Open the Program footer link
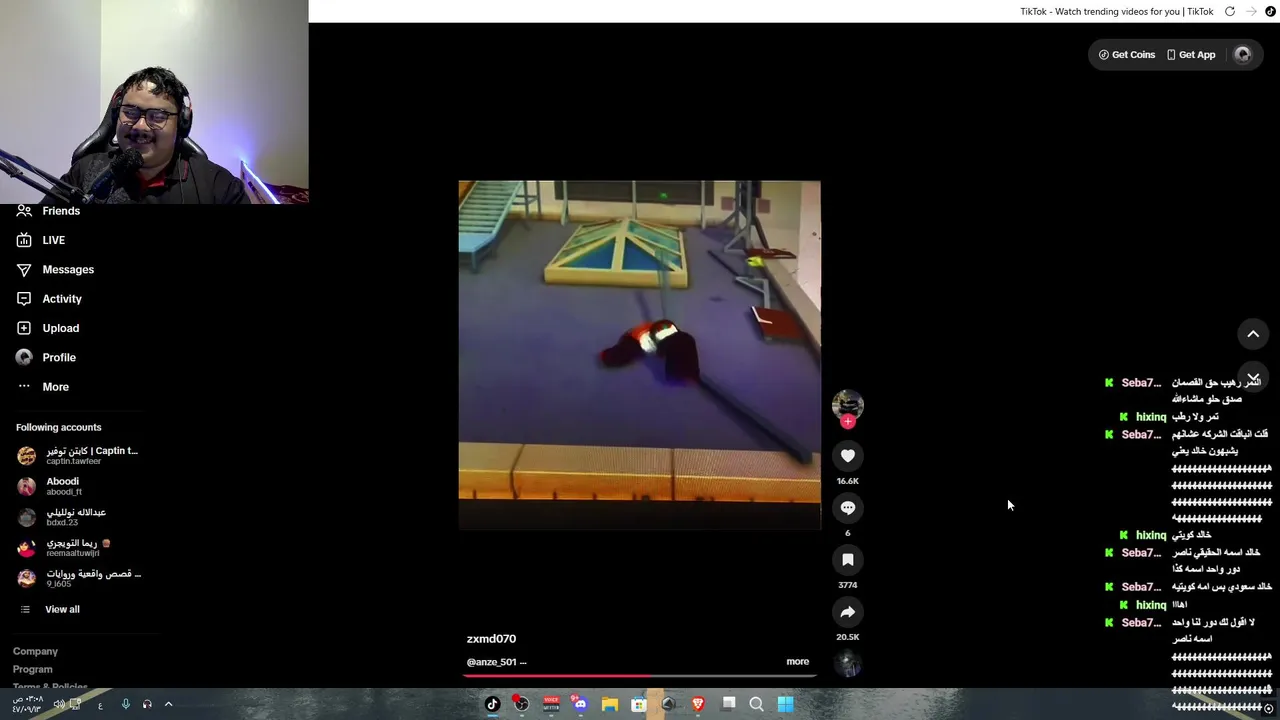The width and height of the screenshot is (1280, 720). coord(33,669)
